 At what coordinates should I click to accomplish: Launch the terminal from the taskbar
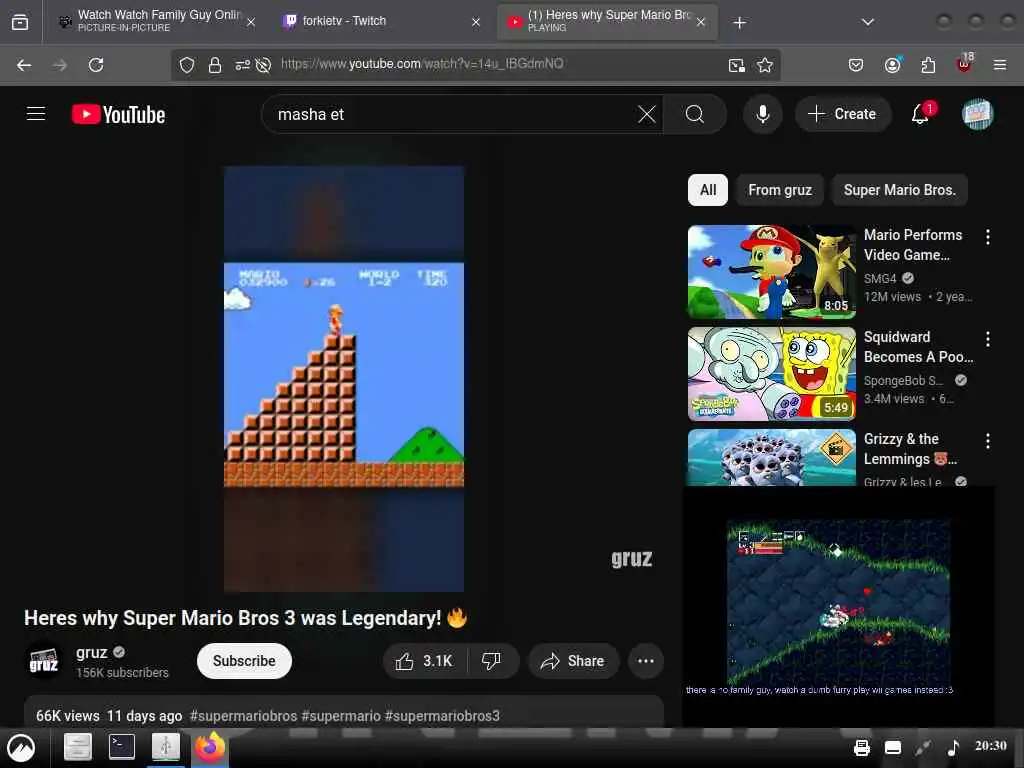pyautogui.click(x=121, y=747)
